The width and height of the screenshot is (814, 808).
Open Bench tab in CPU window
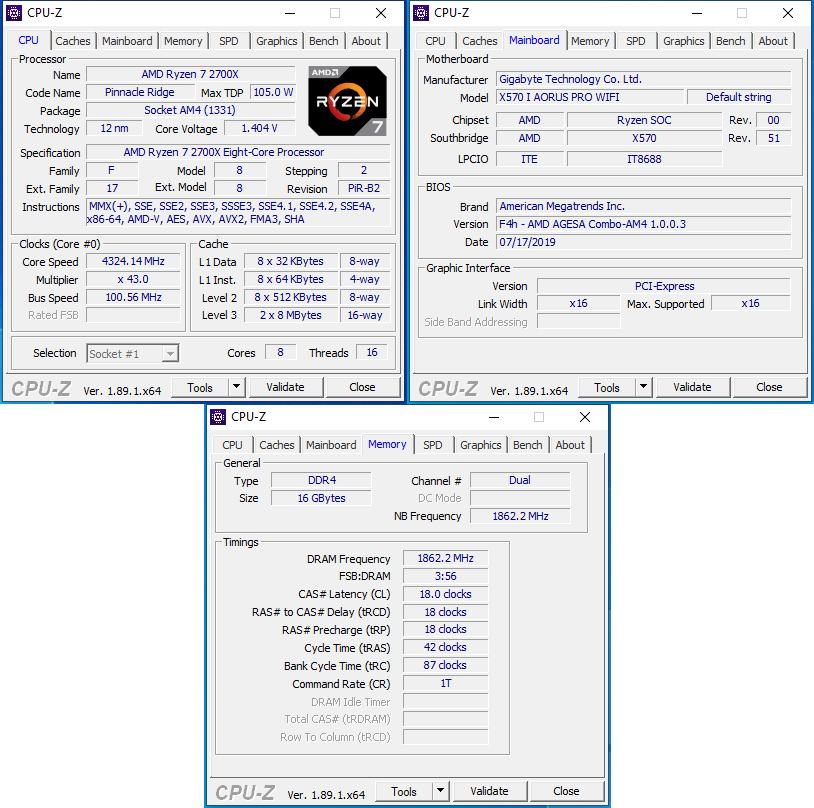coord(323,41)
